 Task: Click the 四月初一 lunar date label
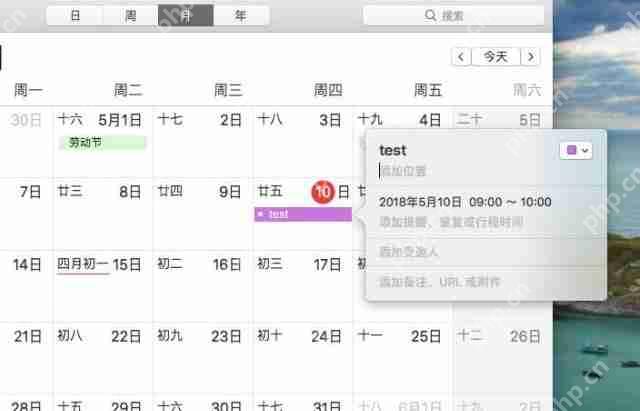(82, 264)
